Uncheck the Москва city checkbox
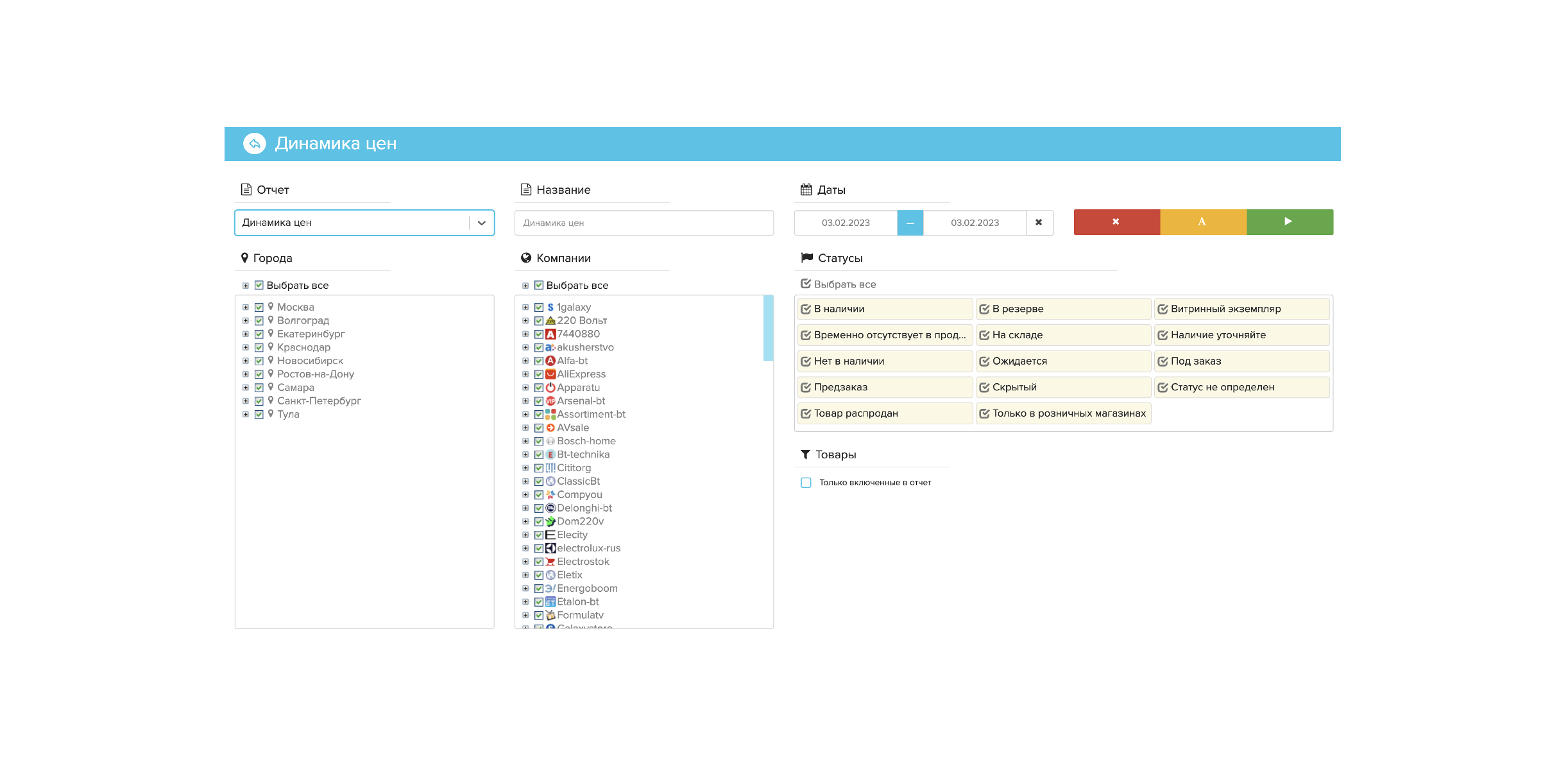The image size is (1568, 769). [259, 307]
